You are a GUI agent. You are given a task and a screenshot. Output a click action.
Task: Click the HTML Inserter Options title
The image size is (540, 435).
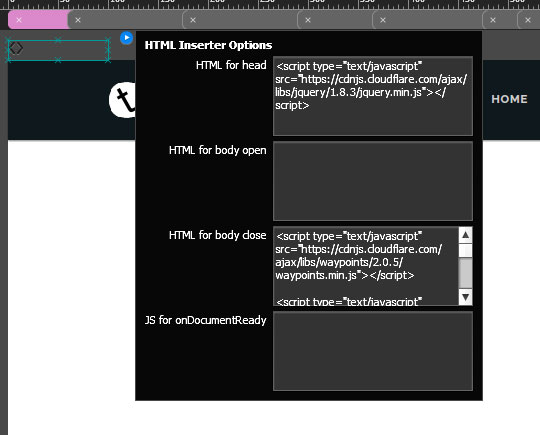click(x=208, y=45)
